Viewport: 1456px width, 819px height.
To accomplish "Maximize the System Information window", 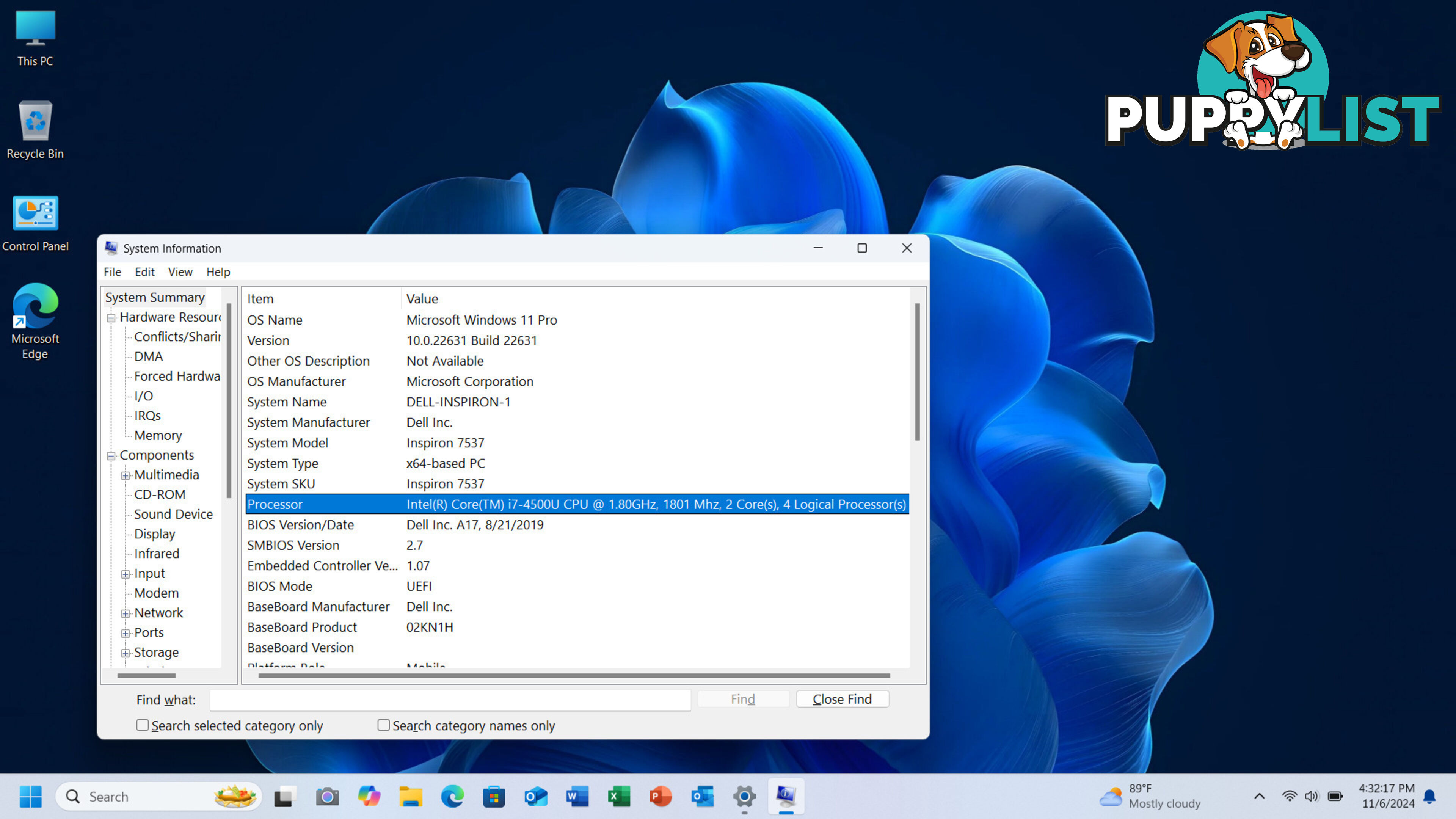I will [x=862, y=248].
